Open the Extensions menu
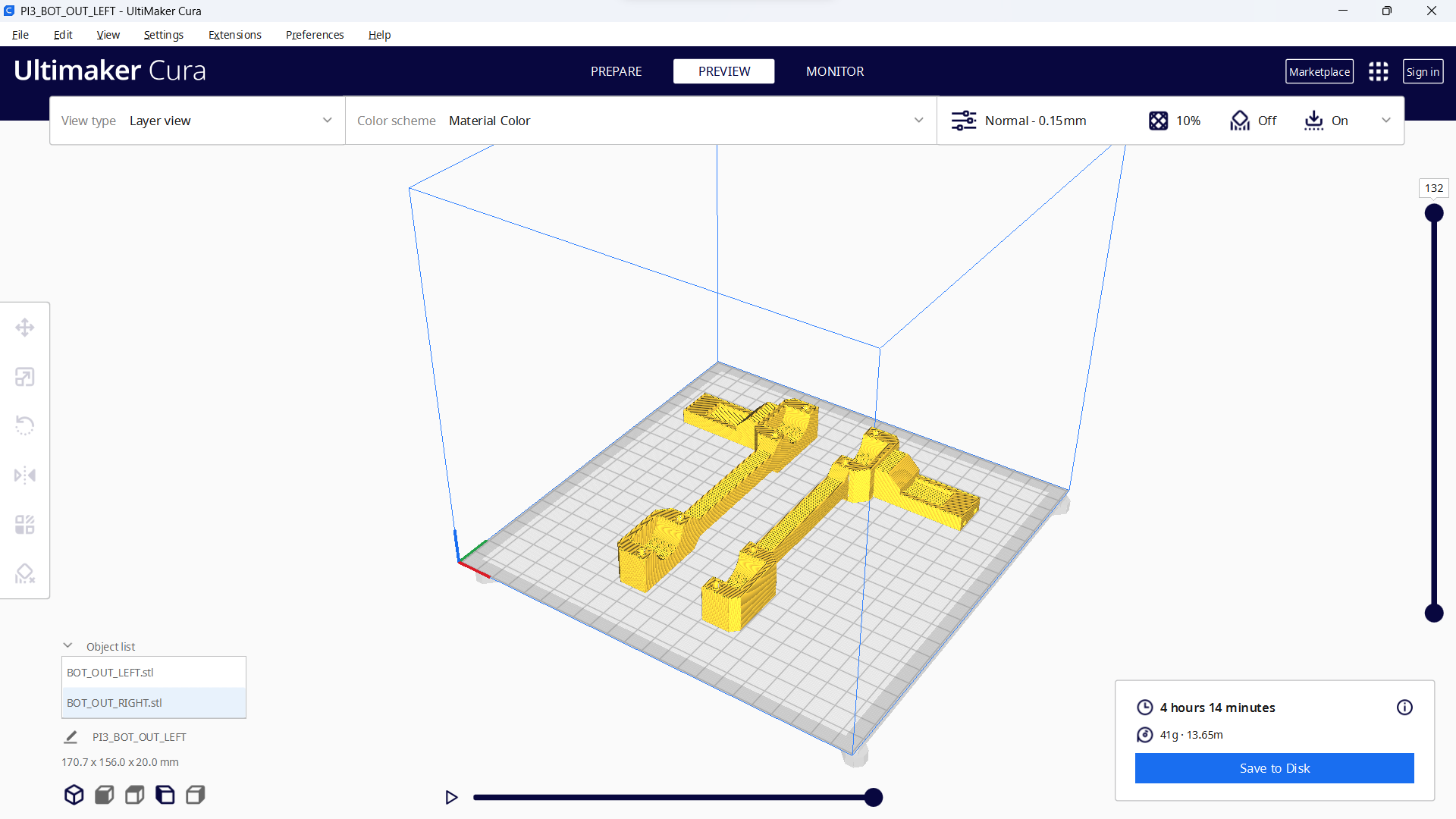The height and width of the screenshot is (819, 1456). 234,35
